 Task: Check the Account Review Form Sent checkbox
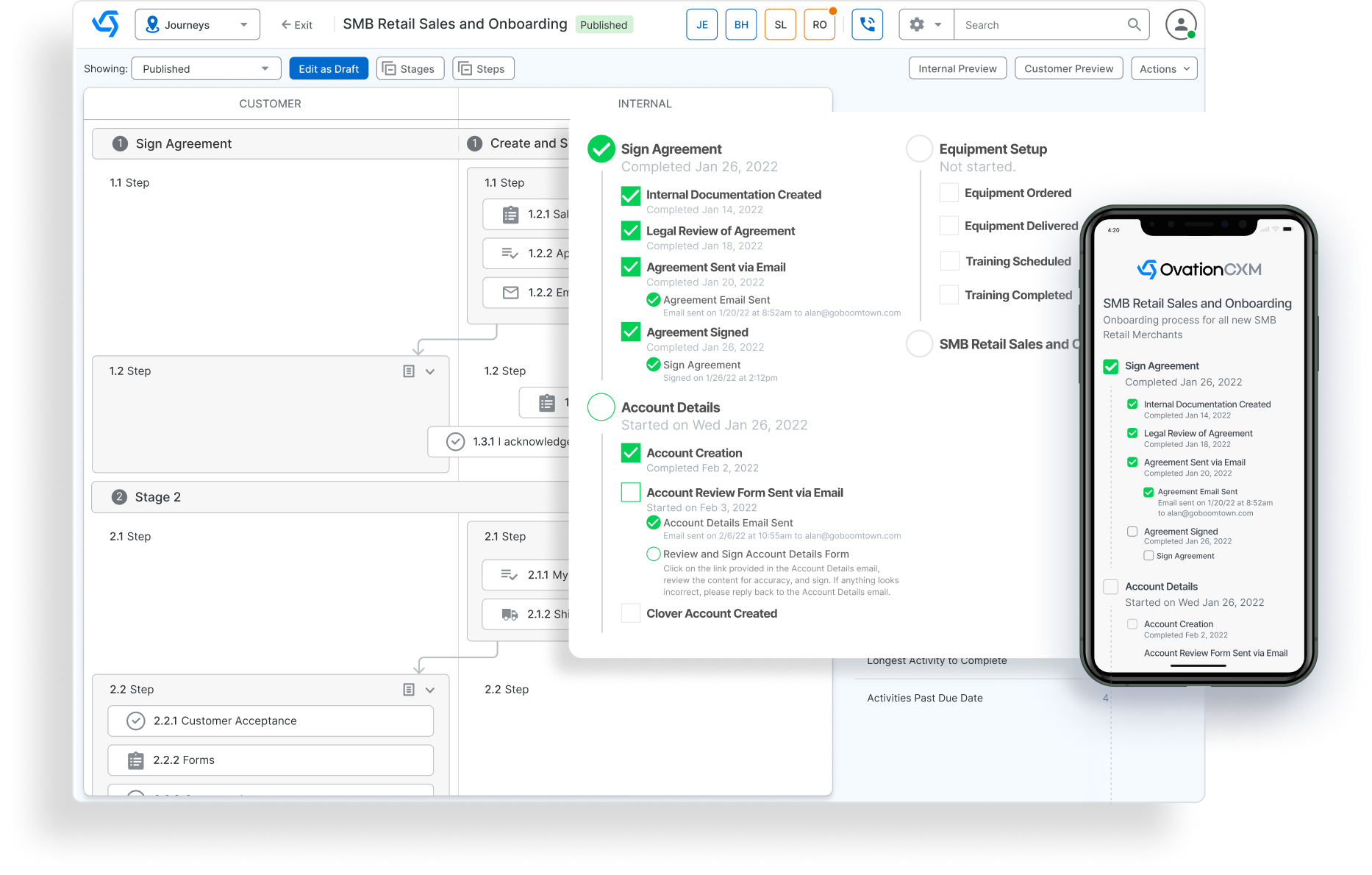point(630,492)
